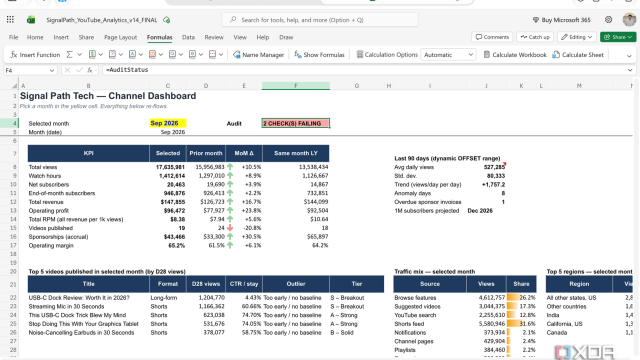The width and height of the screenshot is (640, 360).
Task: Click Buy Microsoft 365
Action: pyautogui.click(x=562, y=20)
